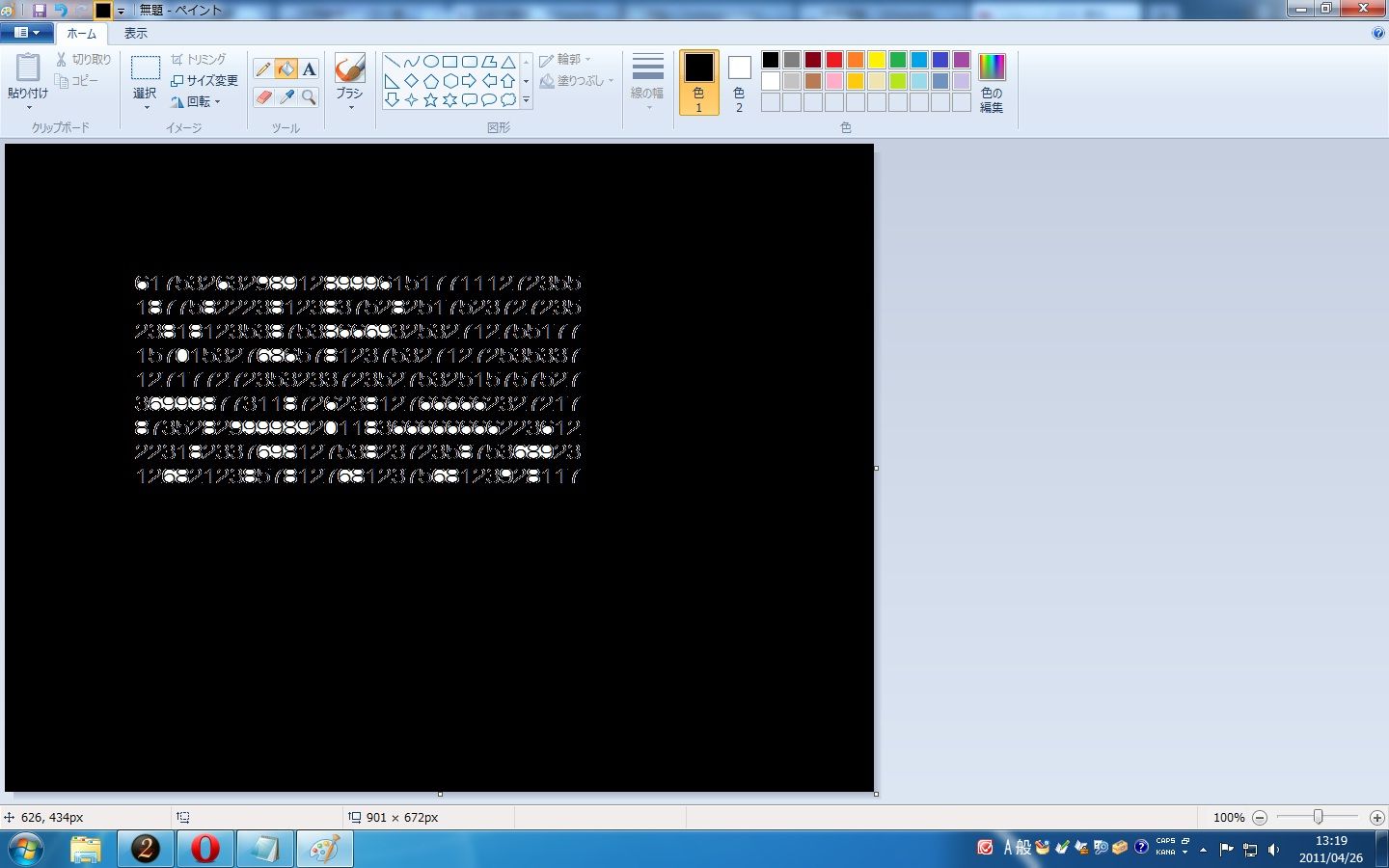Open the 輪郭 outline dropdown
Viewport: 1389px width, 868px height.
(565, 60)
